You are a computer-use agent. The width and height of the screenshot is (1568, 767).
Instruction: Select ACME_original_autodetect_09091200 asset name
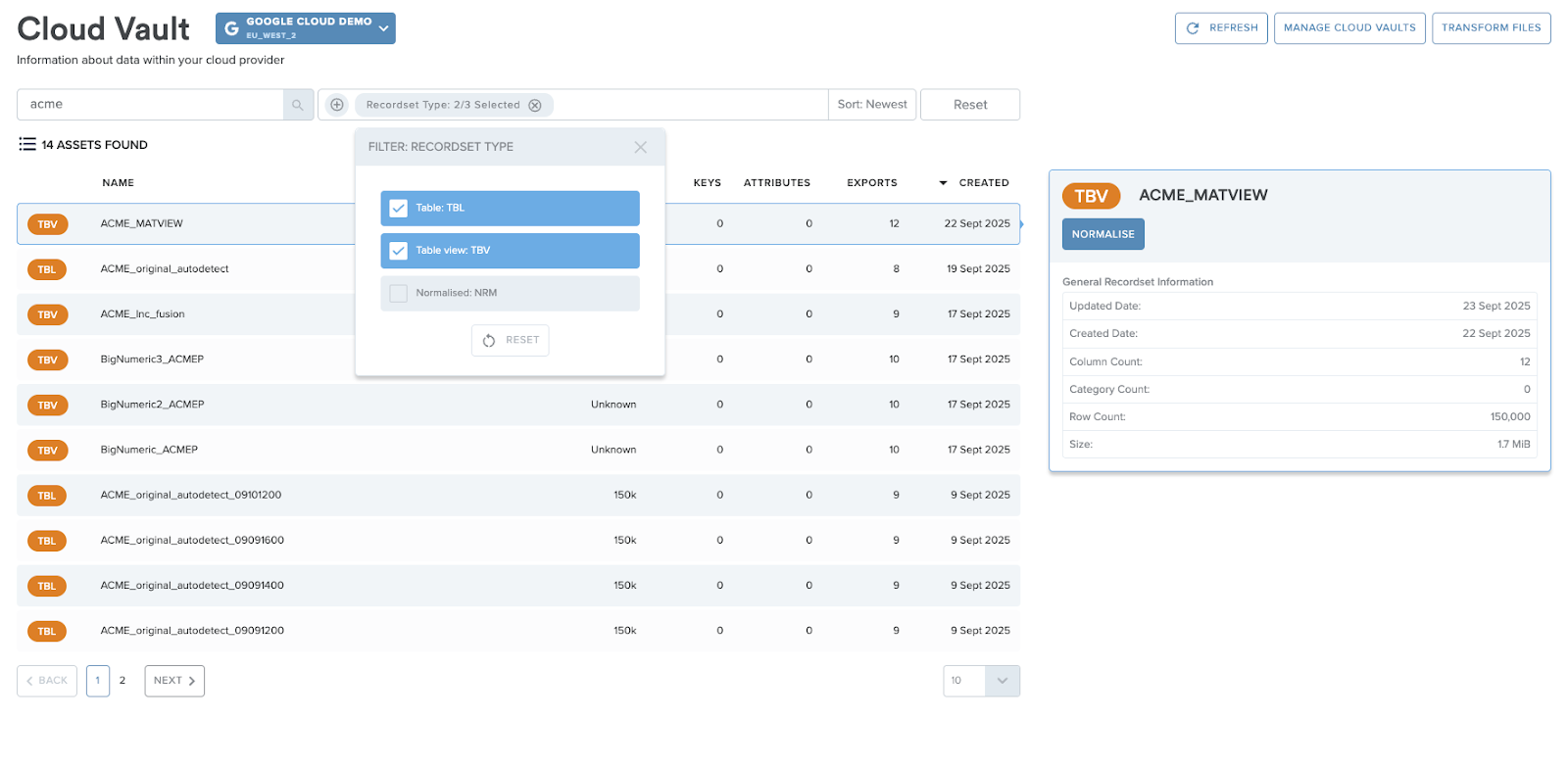pos(192,631)
